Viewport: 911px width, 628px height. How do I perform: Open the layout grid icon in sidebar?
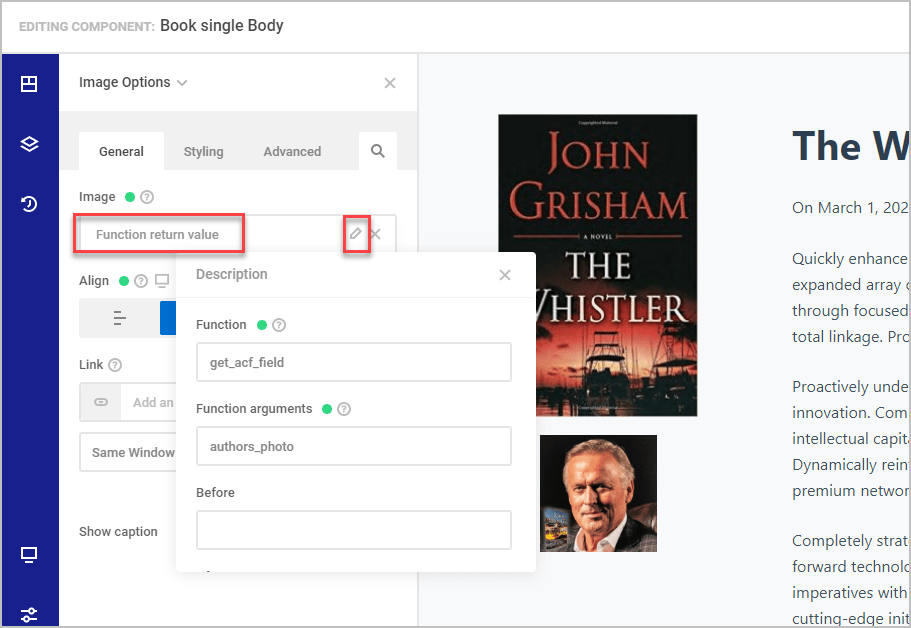pyautogui.click(x=29, y=84)
